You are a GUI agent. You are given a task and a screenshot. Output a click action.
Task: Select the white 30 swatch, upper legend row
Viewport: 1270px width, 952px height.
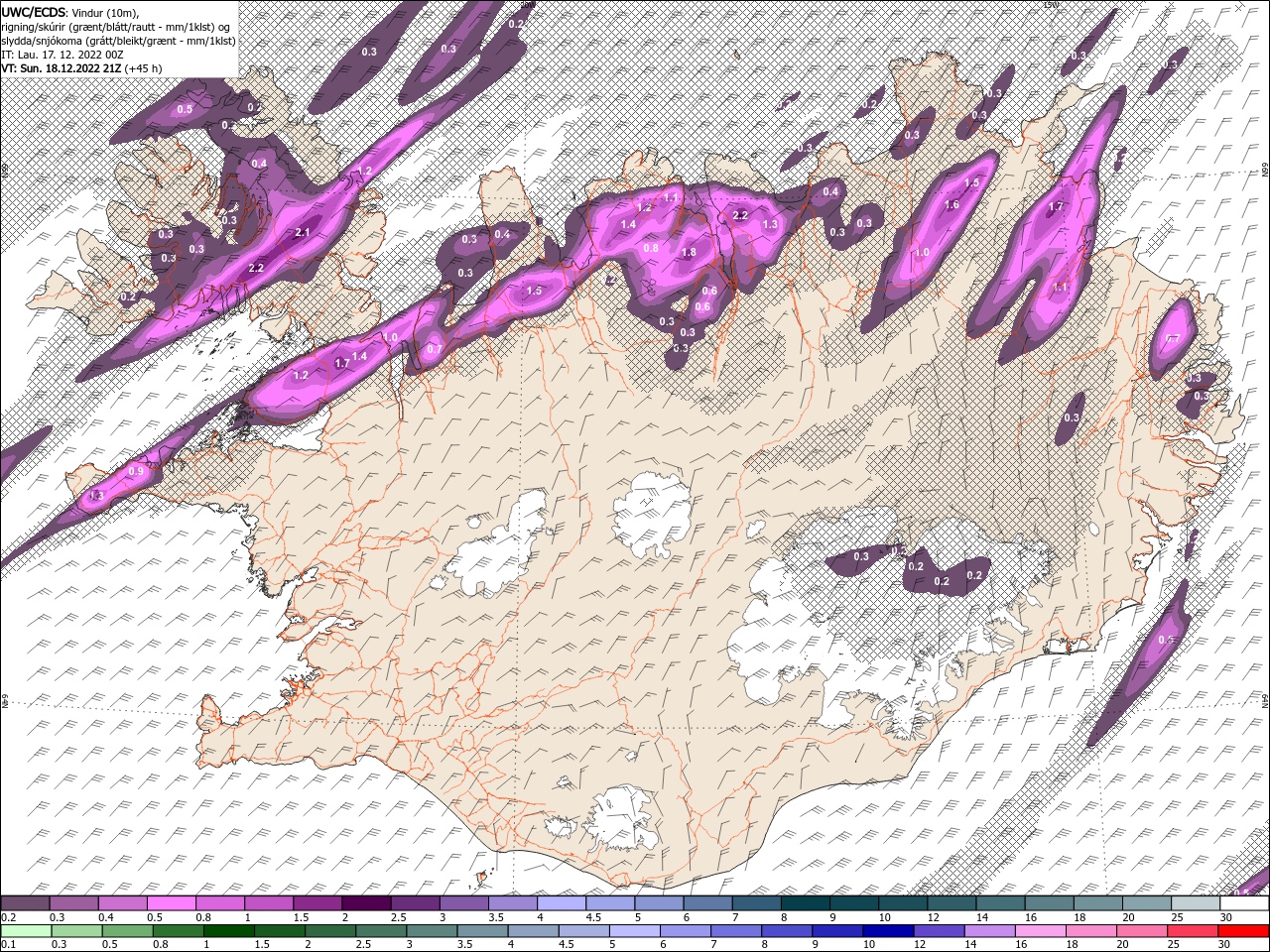click(x=1244, y=903)
